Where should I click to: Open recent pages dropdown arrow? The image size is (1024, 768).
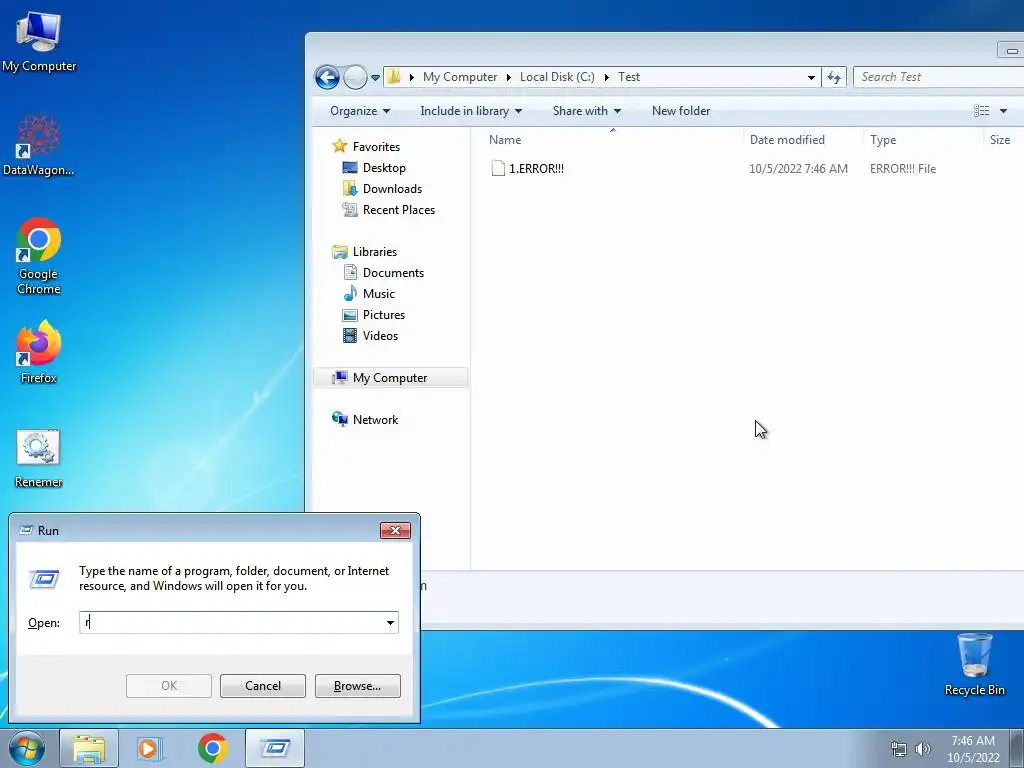tap(376, 78)
